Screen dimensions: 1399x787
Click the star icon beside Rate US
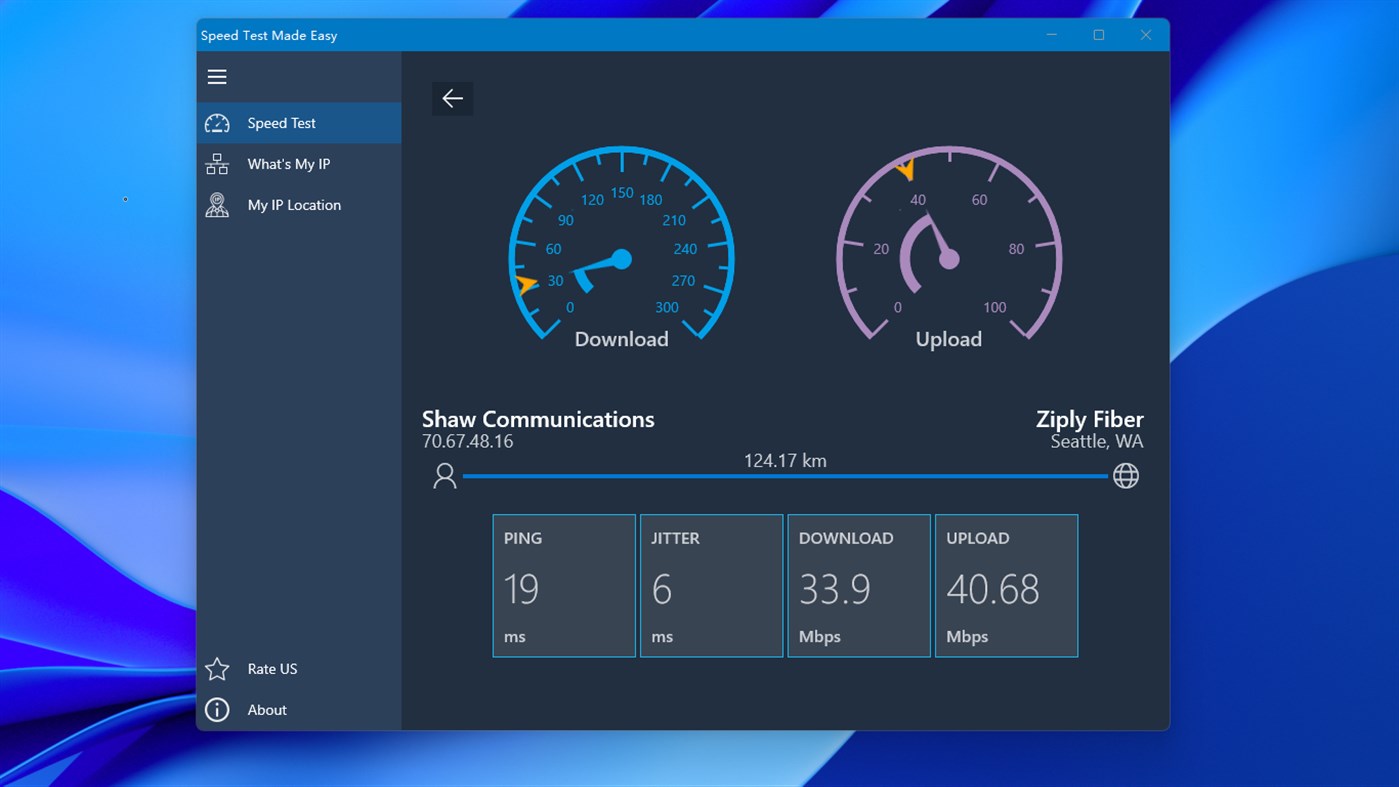[217, 668]
